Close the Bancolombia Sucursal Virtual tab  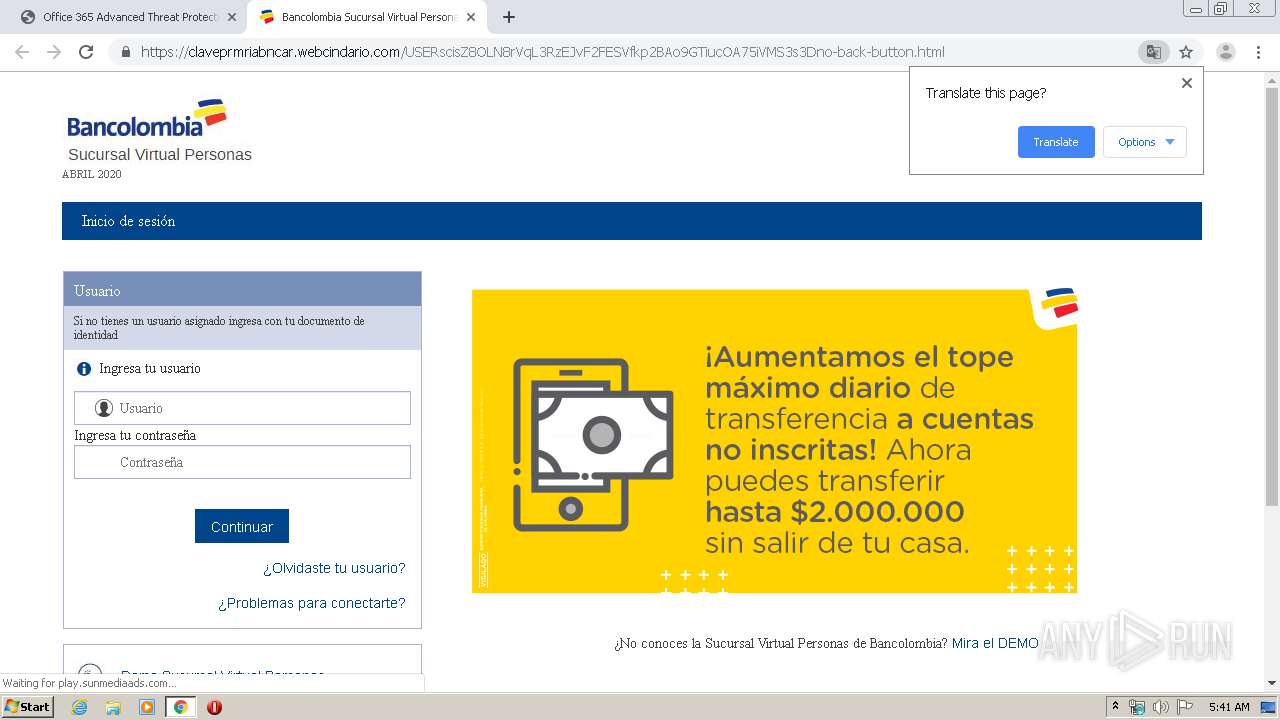(x=470, y=17)
